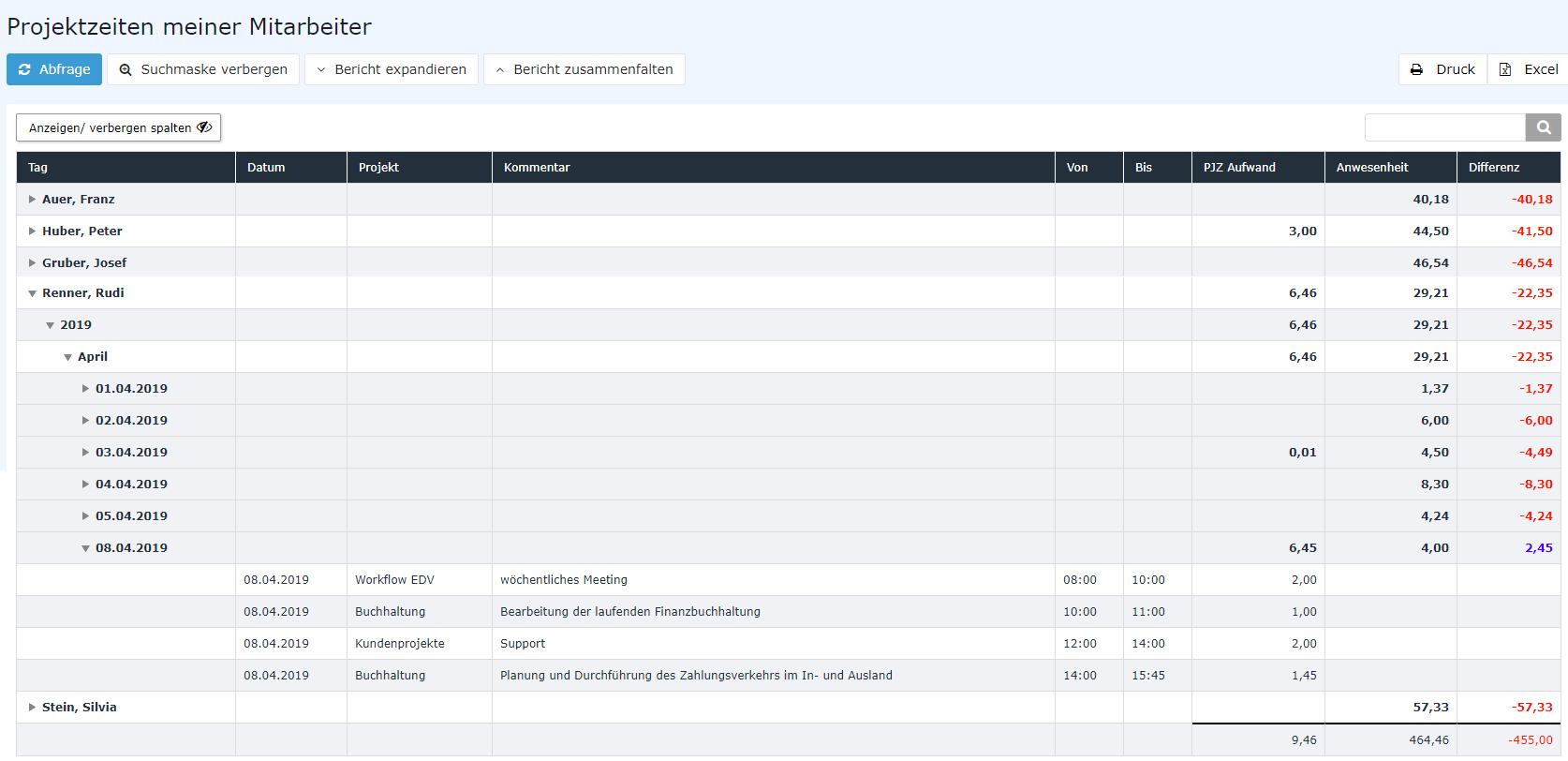Expand the 04.04.2019 day row
Viewport: 1568px width, 761px height.
click(x=85, y=485)
